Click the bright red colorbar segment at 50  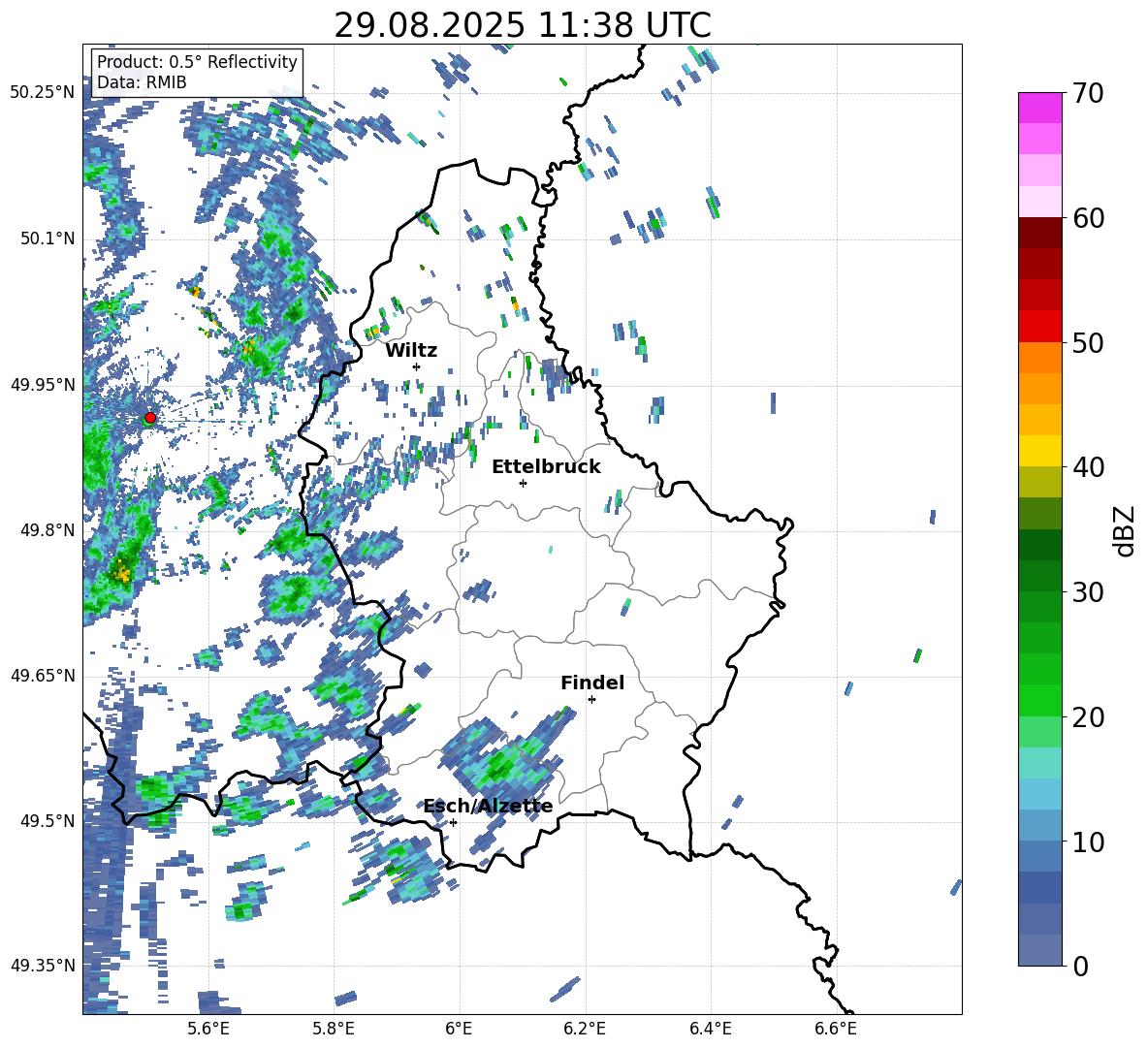1039,327
